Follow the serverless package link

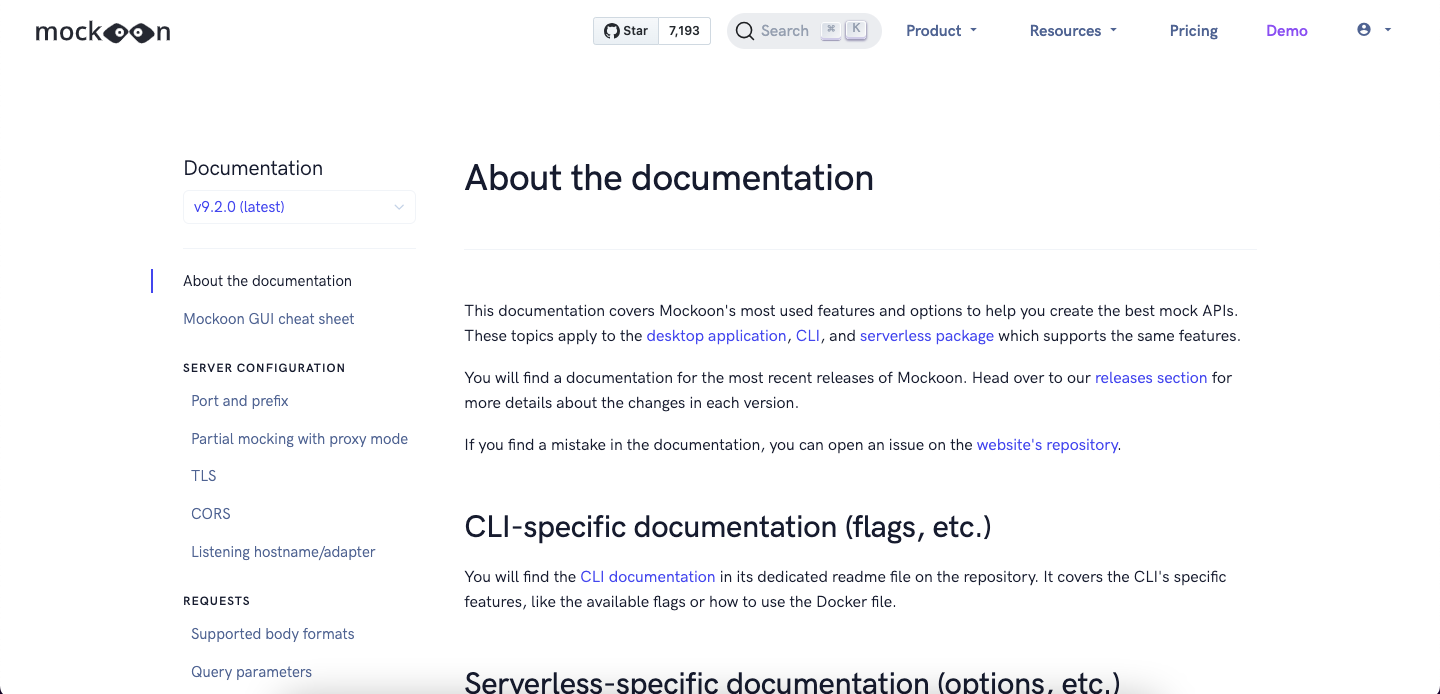pyautogui.click(x=927, y=336)
